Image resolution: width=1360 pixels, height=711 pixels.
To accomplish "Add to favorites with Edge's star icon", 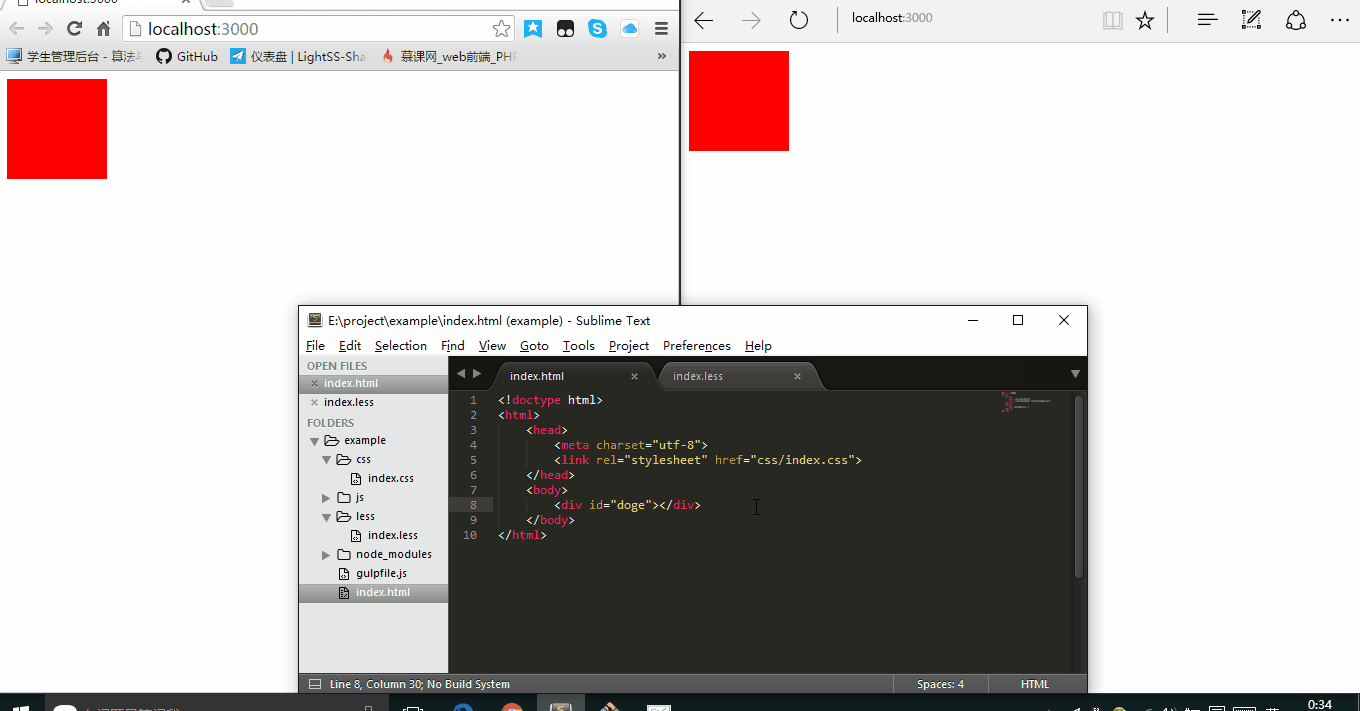I will [x=1145, y=20].
